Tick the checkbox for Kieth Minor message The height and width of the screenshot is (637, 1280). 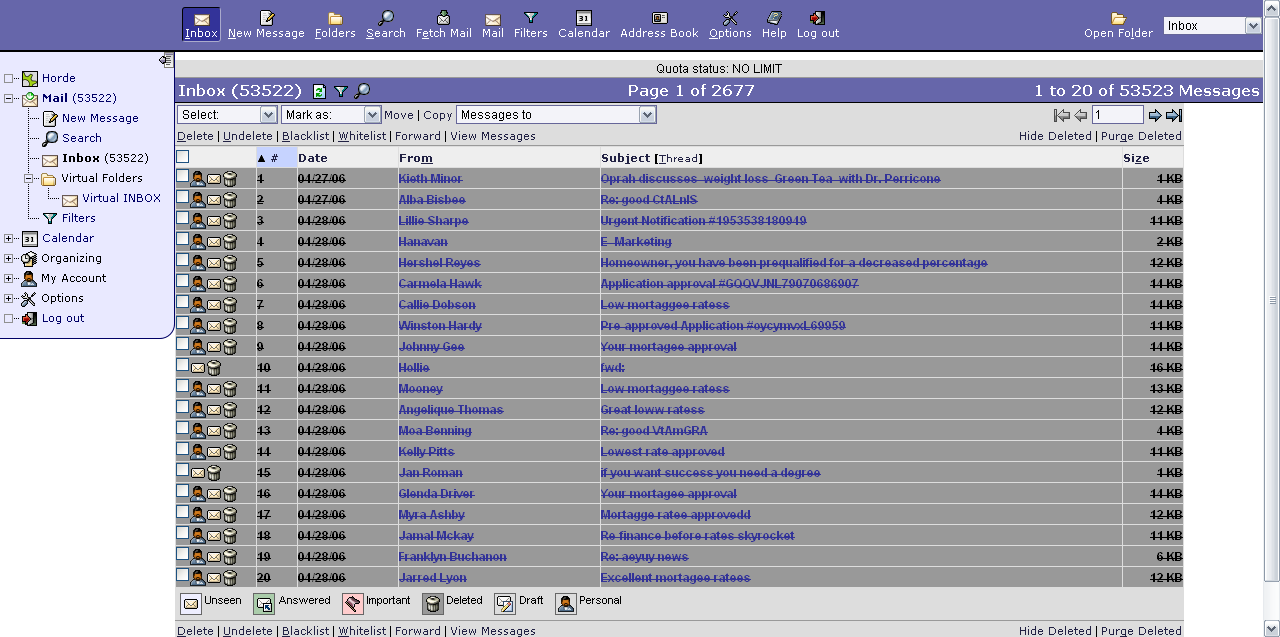point(182,177)
